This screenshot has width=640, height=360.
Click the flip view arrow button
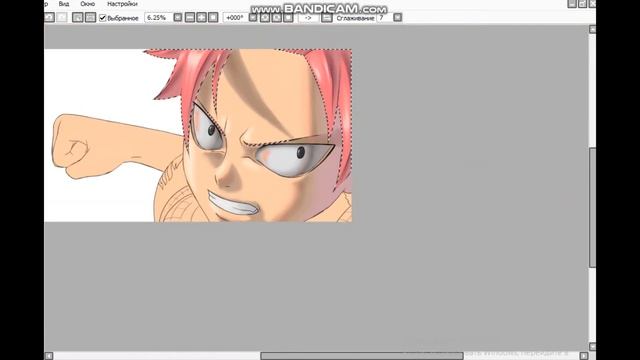308,18
